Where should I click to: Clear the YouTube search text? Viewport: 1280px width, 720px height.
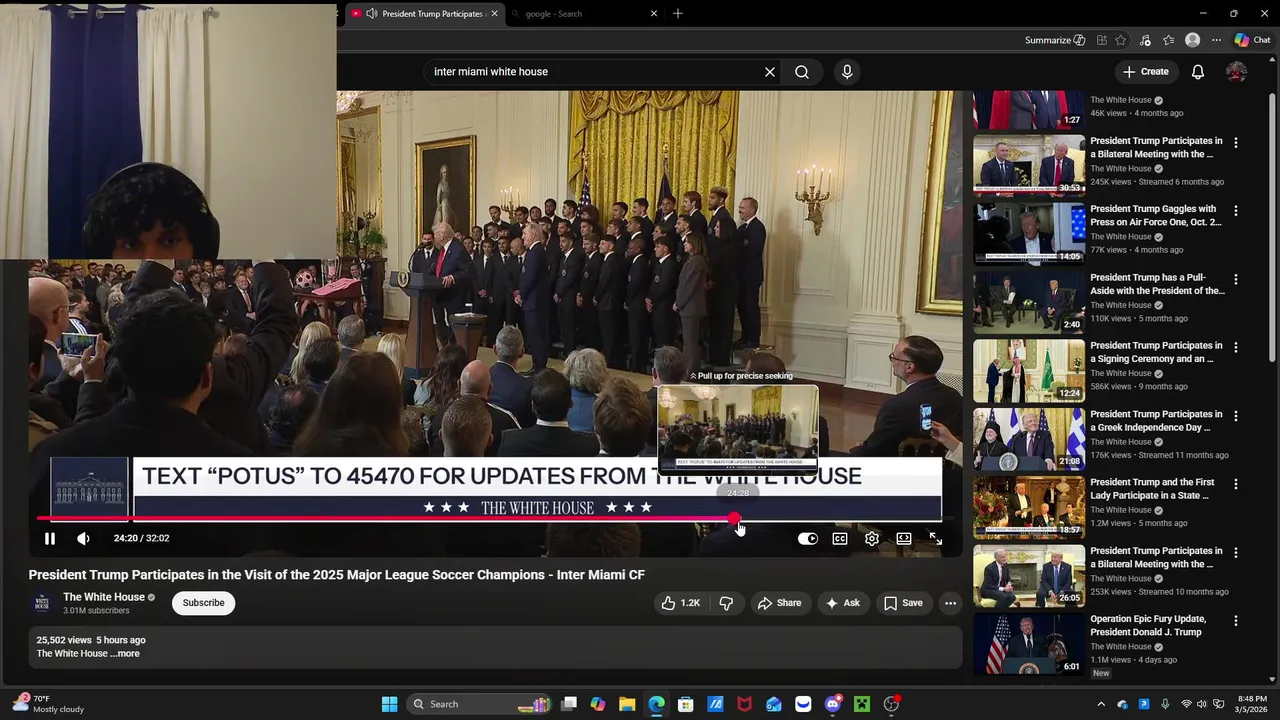770,72
